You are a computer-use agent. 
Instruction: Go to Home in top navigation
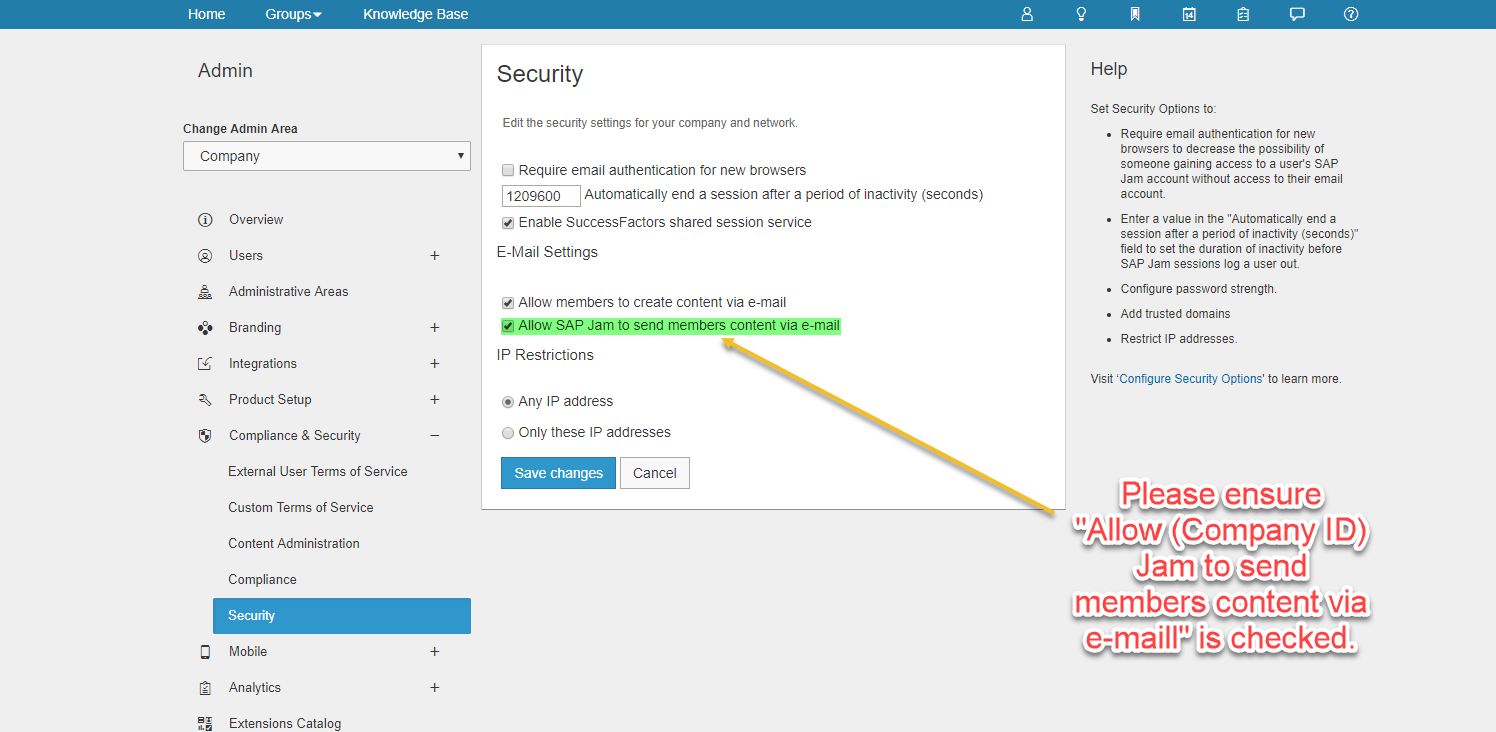click(x=207, y=14)
